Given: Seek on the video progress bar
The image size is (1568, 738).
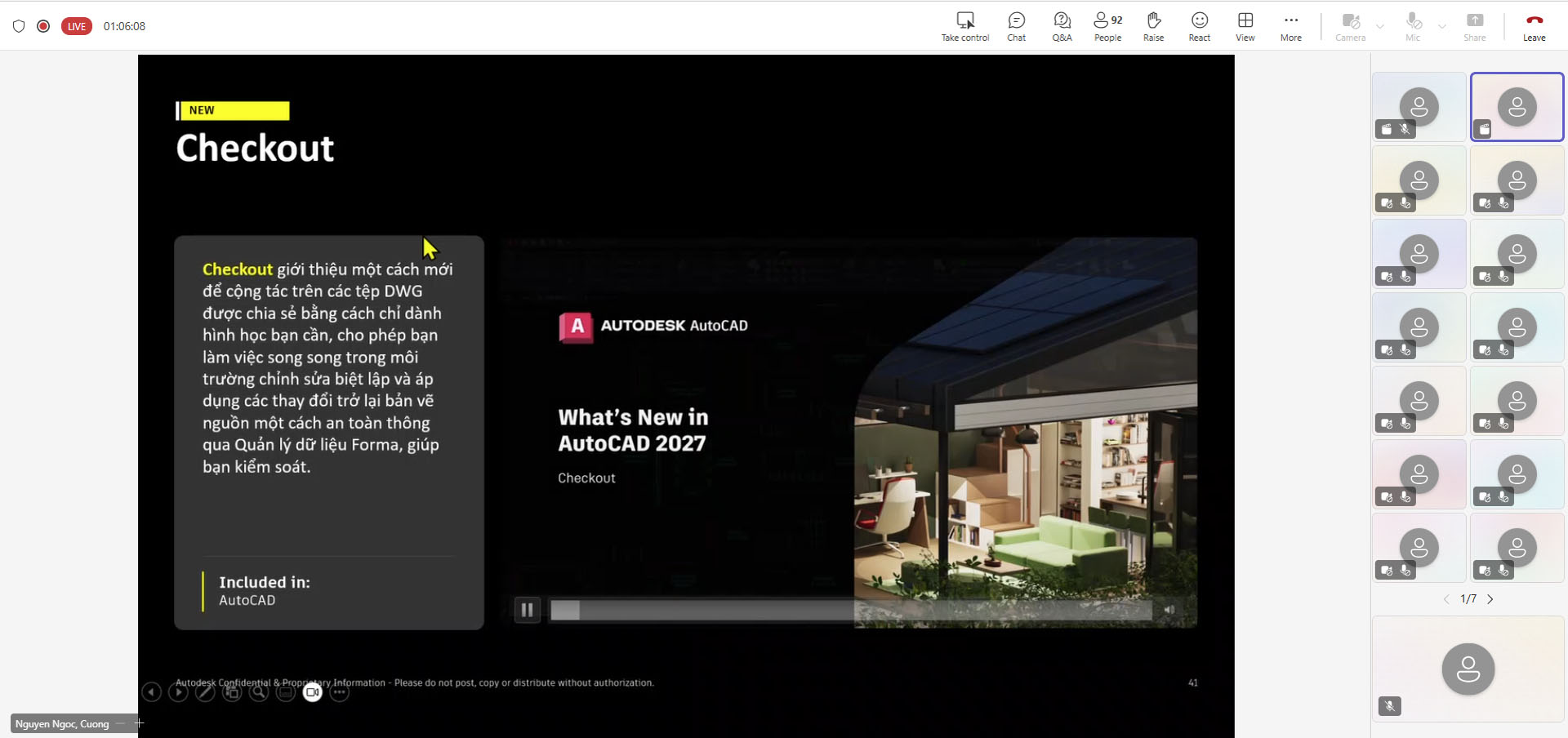Looking at the screenshot, I should 851,610.
